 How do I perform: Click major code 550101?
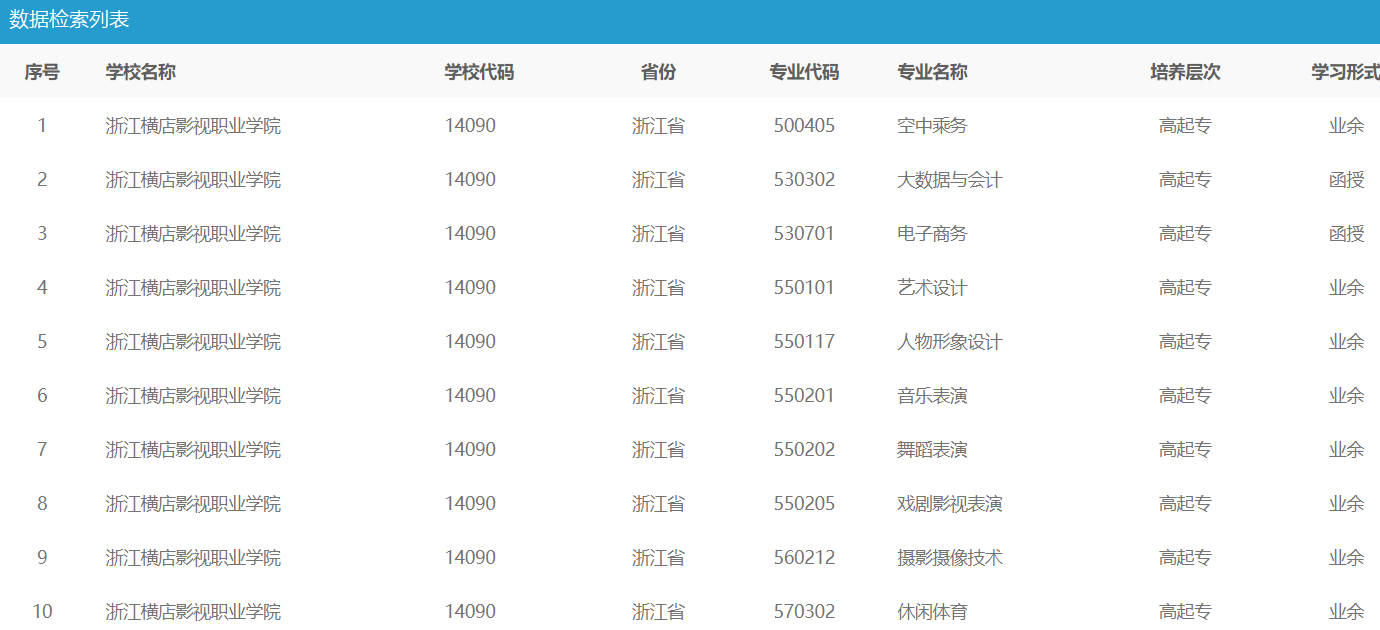[804, 288]
